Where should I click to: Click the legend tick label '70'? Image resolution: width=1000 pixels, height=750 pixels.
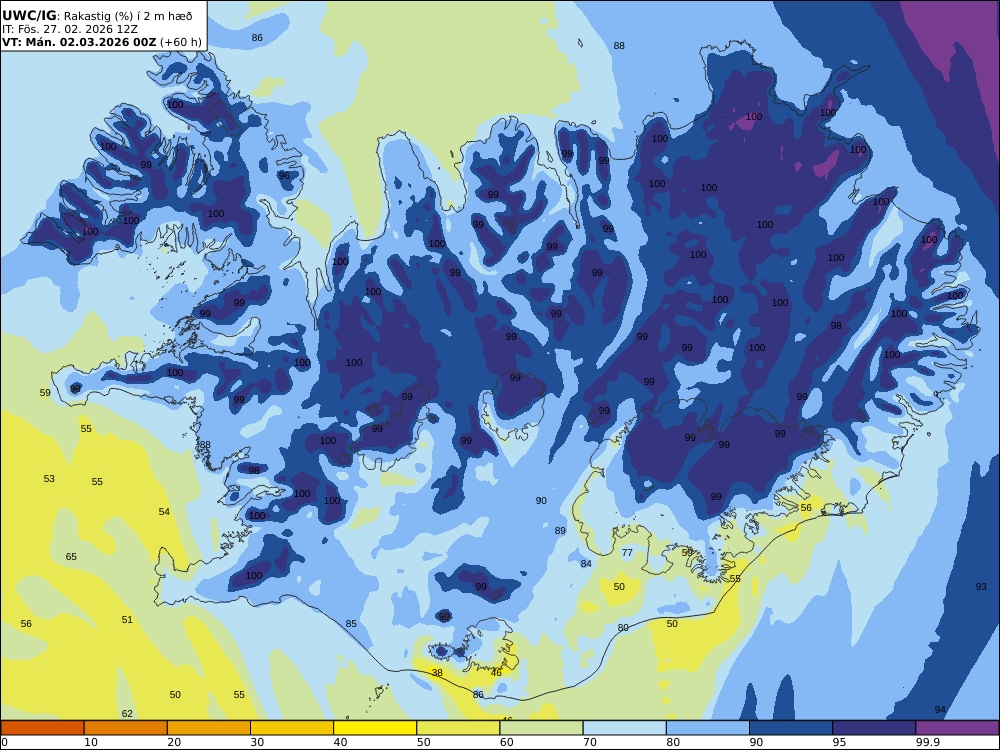point(590,742)
